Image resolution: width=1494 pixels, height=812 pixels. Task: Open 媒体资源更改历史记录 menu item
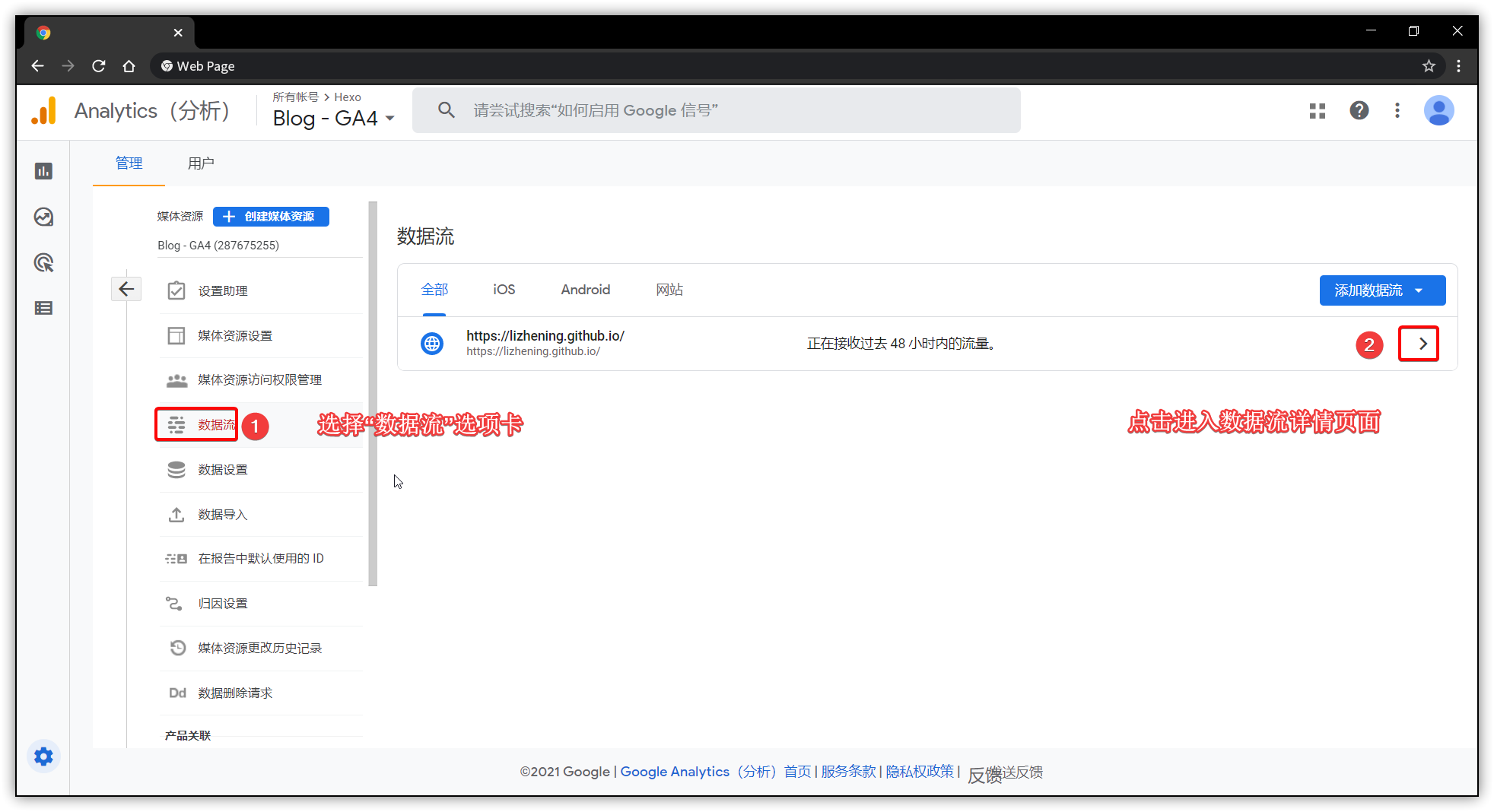[259, 649]
